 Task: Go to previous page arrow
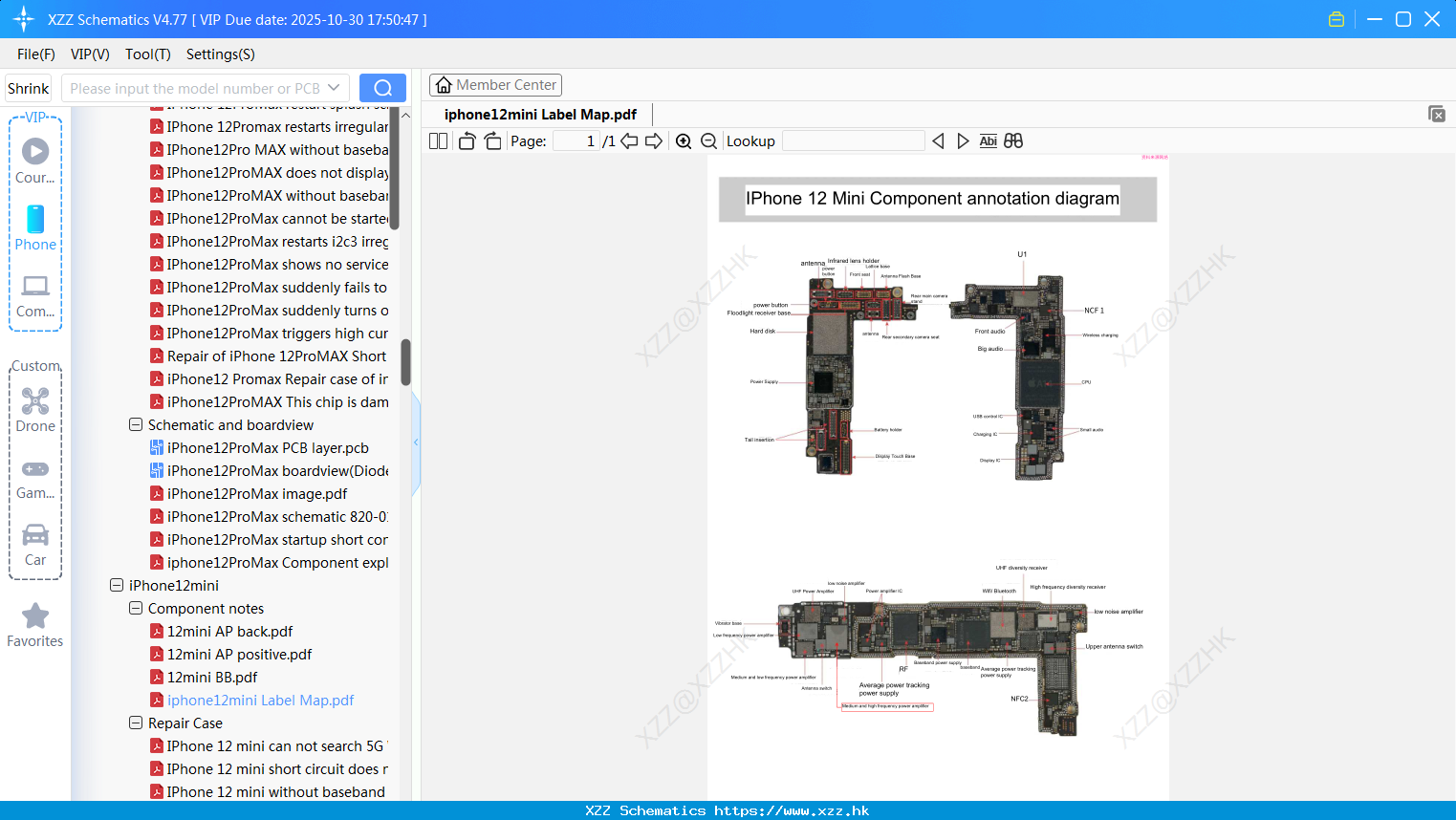[629, 141]
